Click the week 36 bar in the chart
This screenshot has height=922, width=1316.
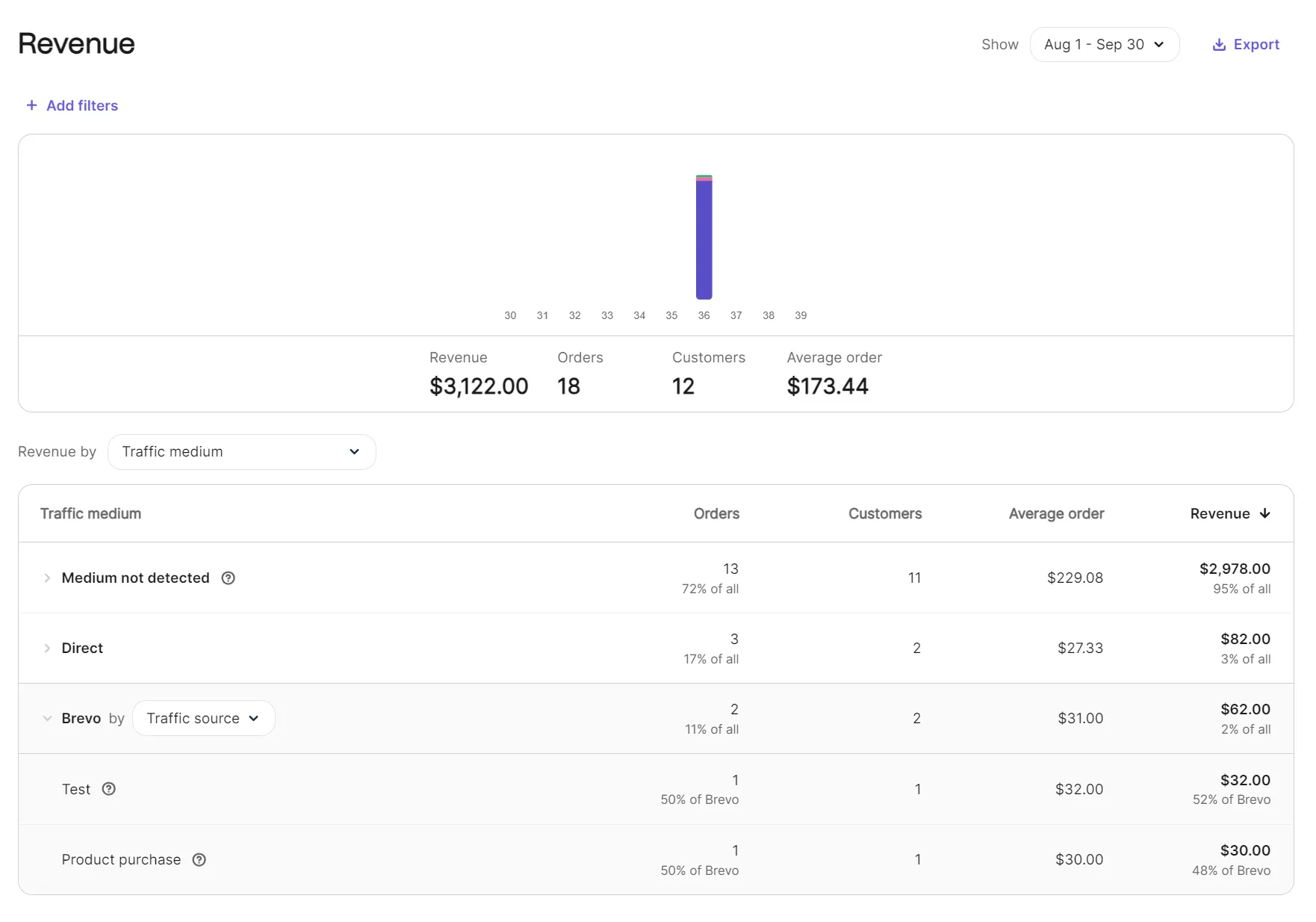(x=704, y=237)
